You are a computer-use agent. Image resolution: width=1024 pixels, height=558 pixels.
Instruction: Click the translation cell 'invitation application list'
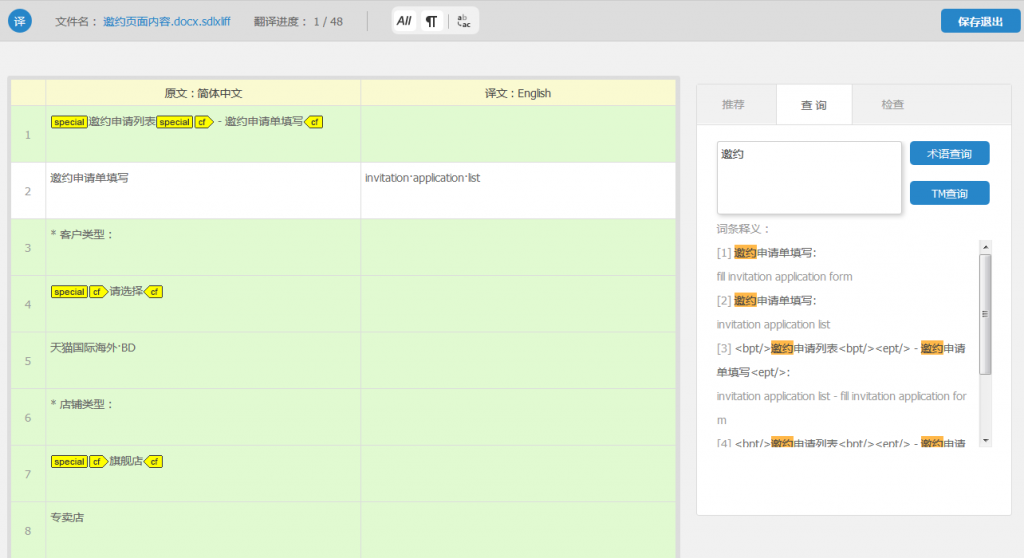click(x=517, y=190)
